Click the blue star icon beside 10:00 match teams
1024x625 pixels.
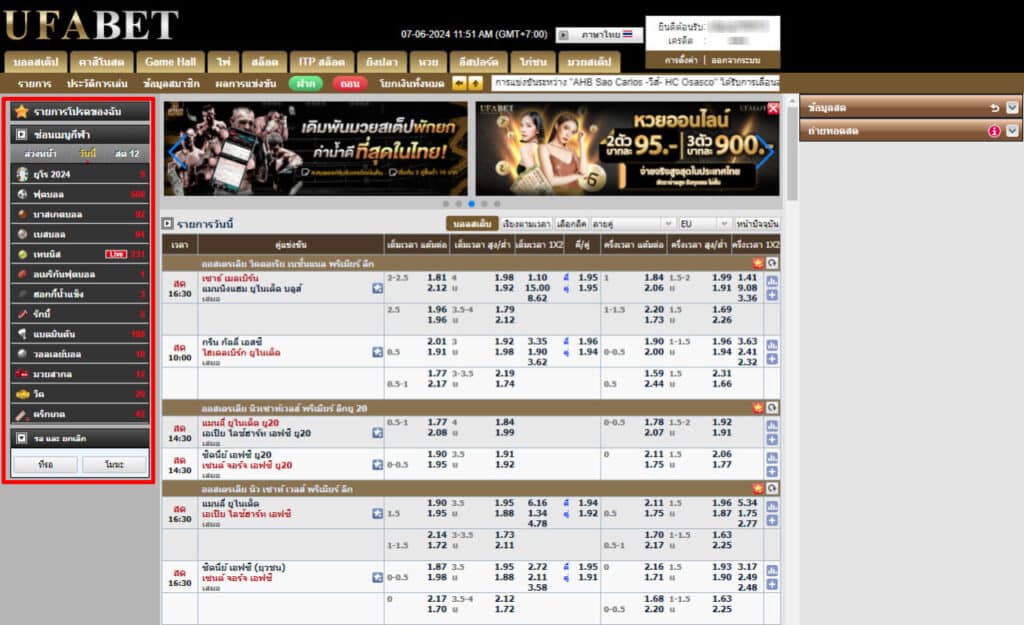click(x=377, y=352)
